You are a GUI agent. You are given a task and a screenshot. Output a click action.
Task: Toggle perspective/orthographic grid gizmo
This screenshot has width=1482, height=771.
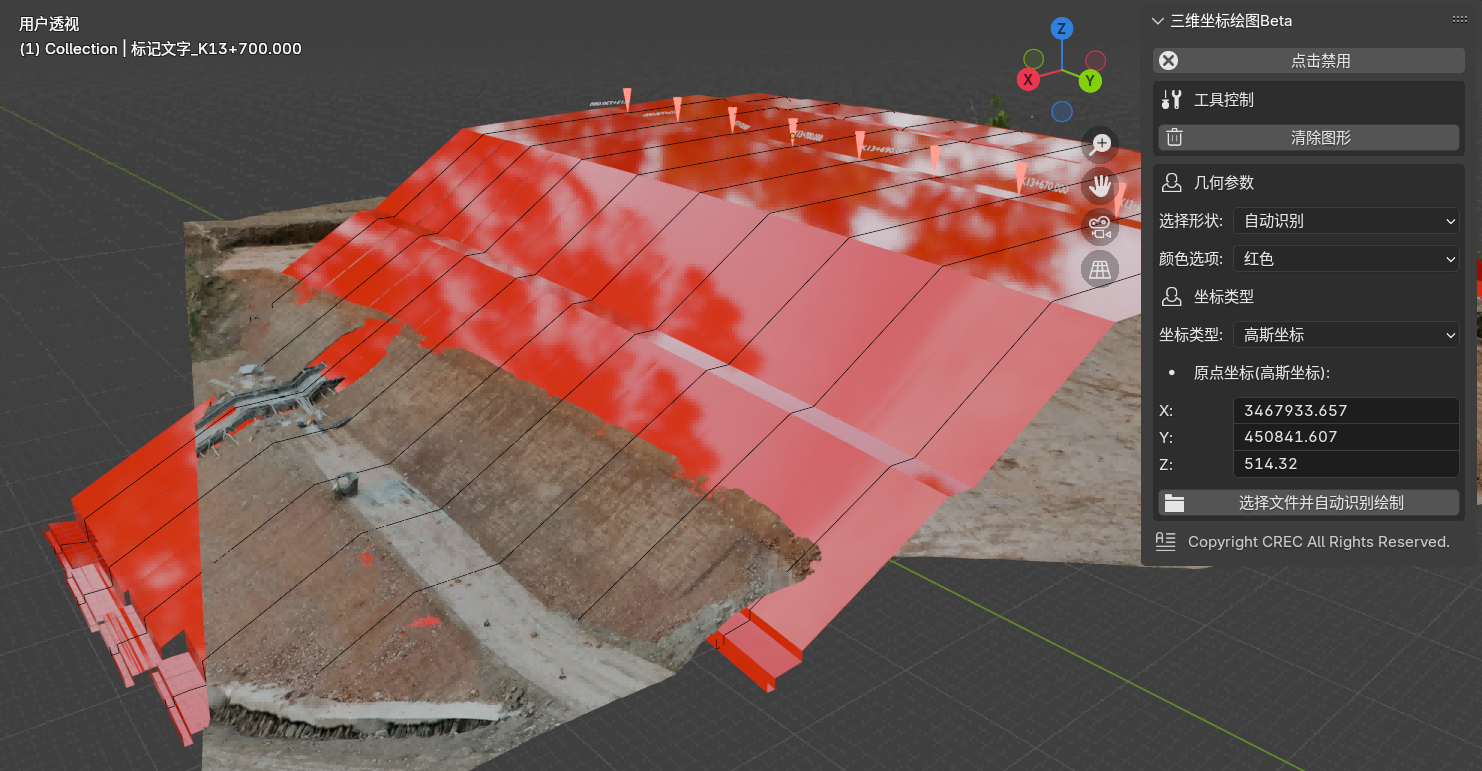pyautogui.click(x=1101, y=270)
